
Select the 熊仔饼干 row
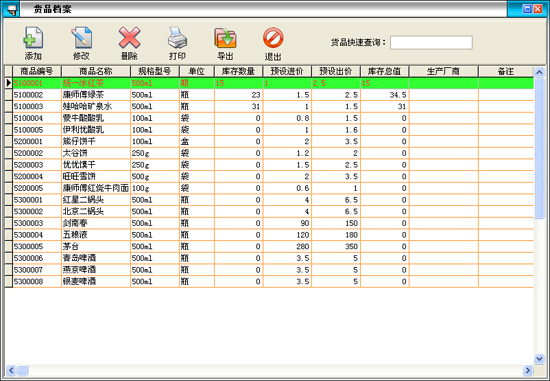point(269,141)
